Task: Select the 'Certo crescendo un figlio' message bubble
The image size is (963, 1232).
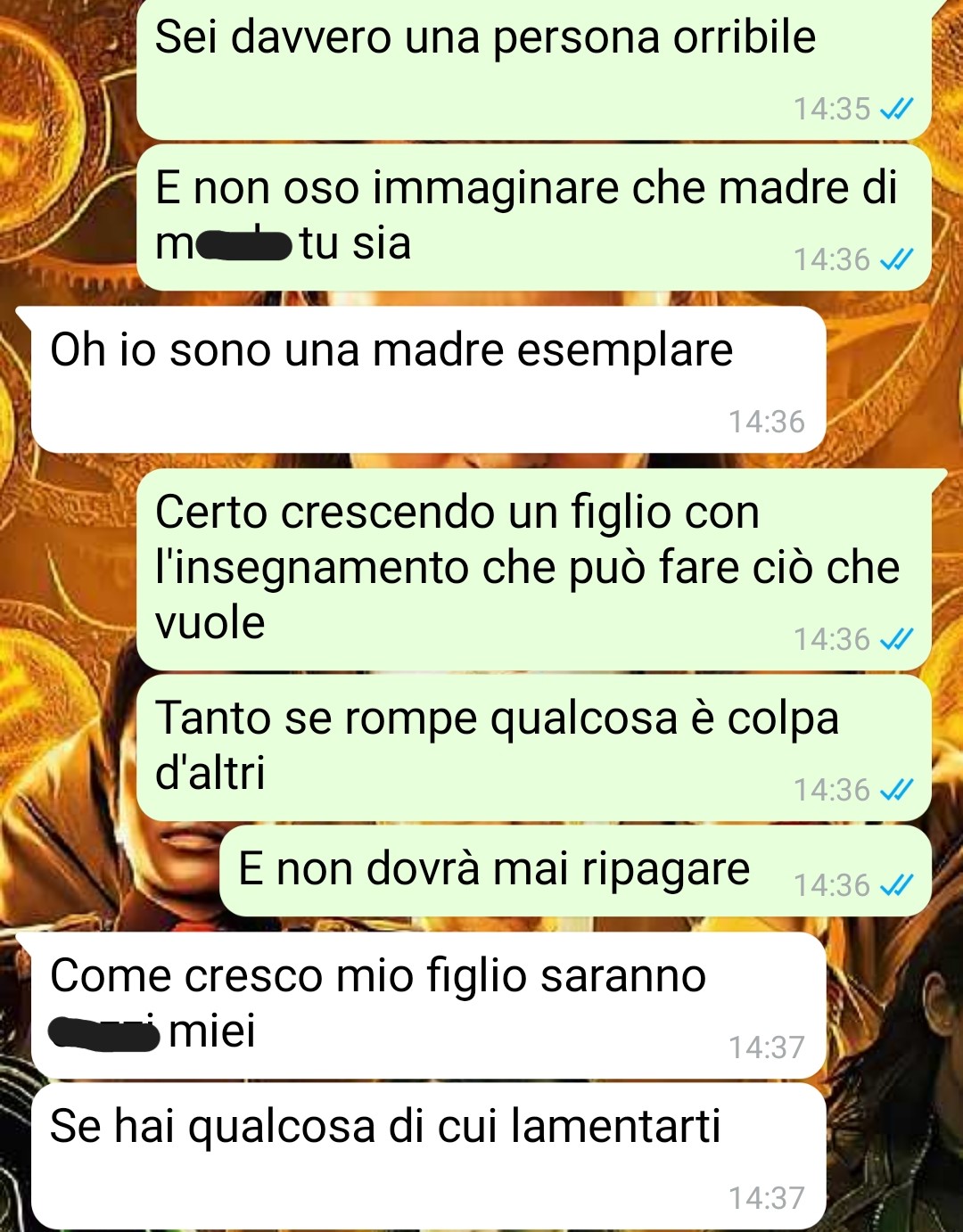Action: coord(535,571)
